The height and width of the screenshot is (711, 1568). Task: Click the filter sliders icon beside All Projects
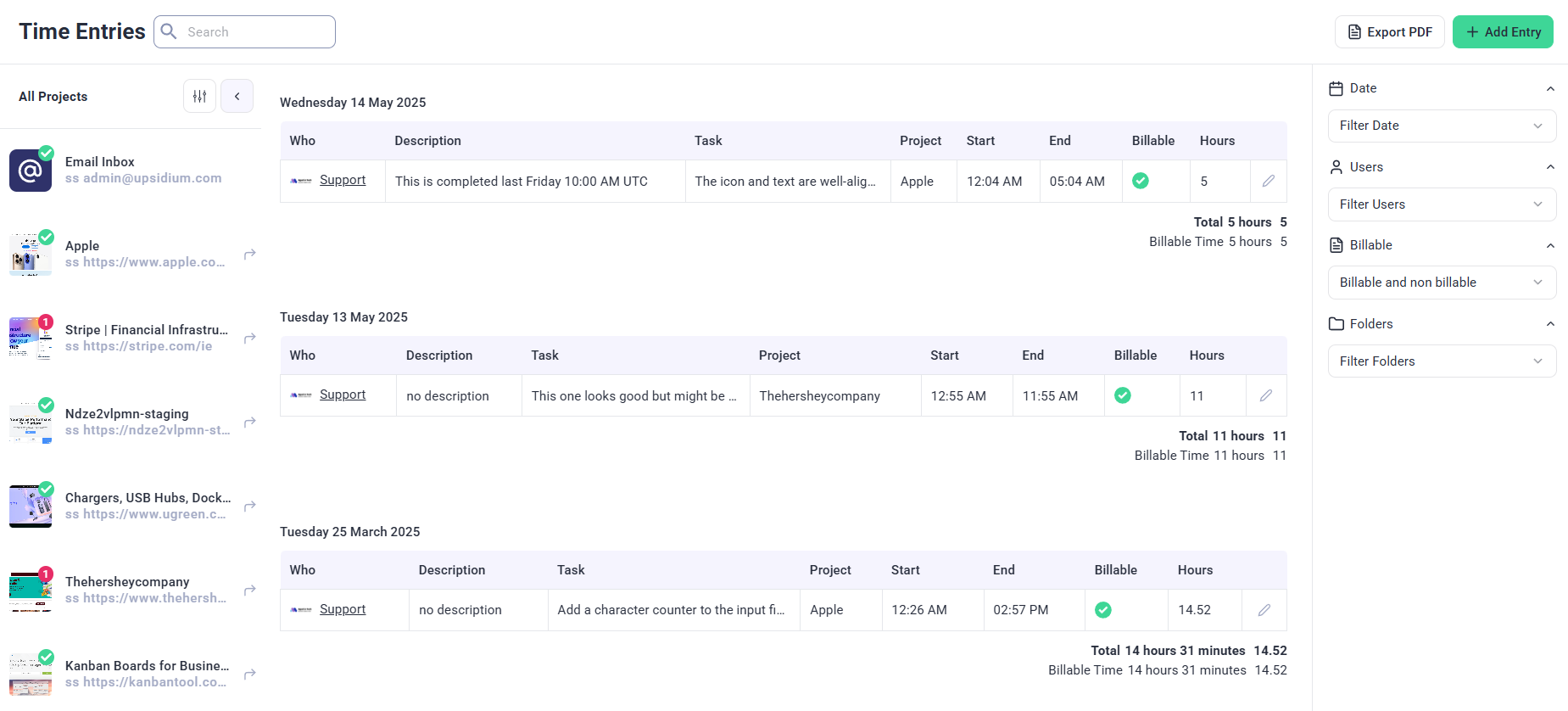point(199,96)
